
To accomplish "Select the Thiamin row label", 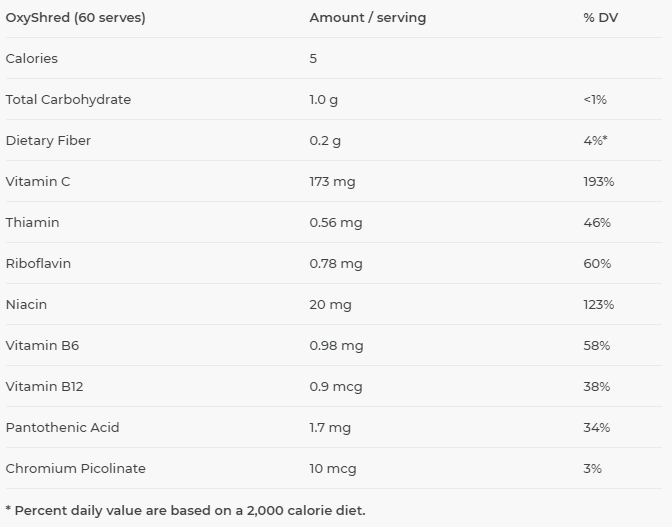I will [x=32, y=222].
